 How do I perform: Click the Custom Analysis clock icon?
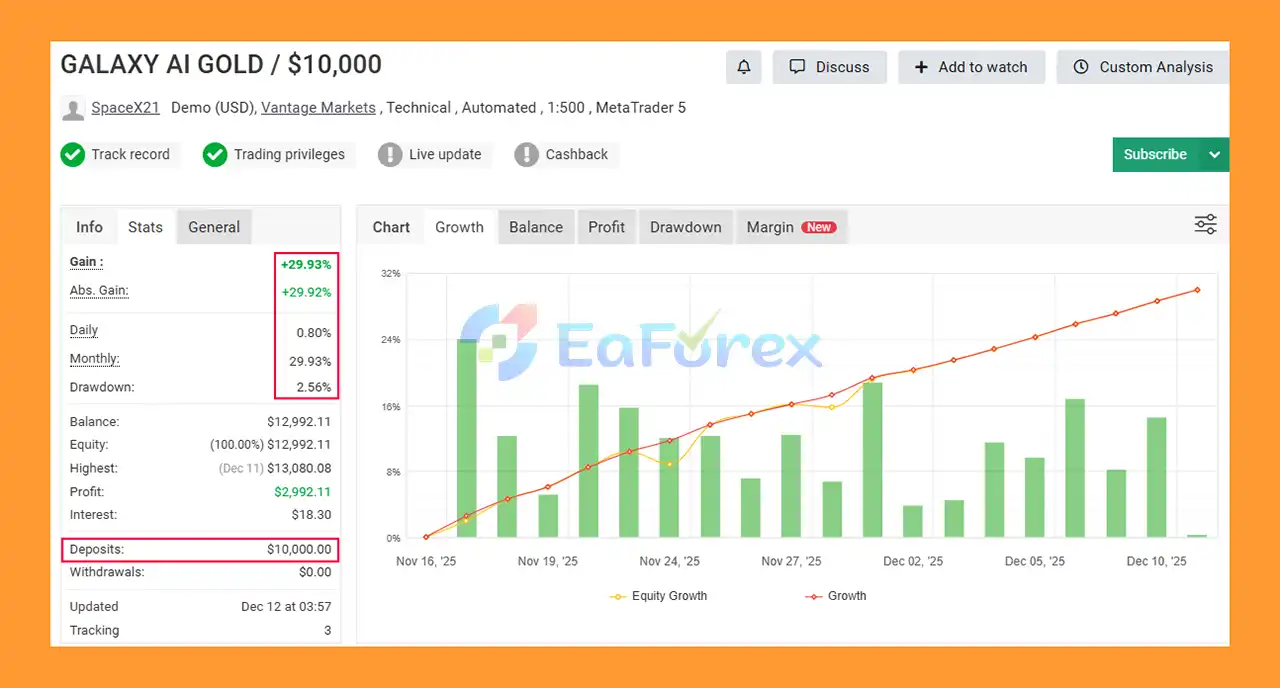pos(1081,67)
